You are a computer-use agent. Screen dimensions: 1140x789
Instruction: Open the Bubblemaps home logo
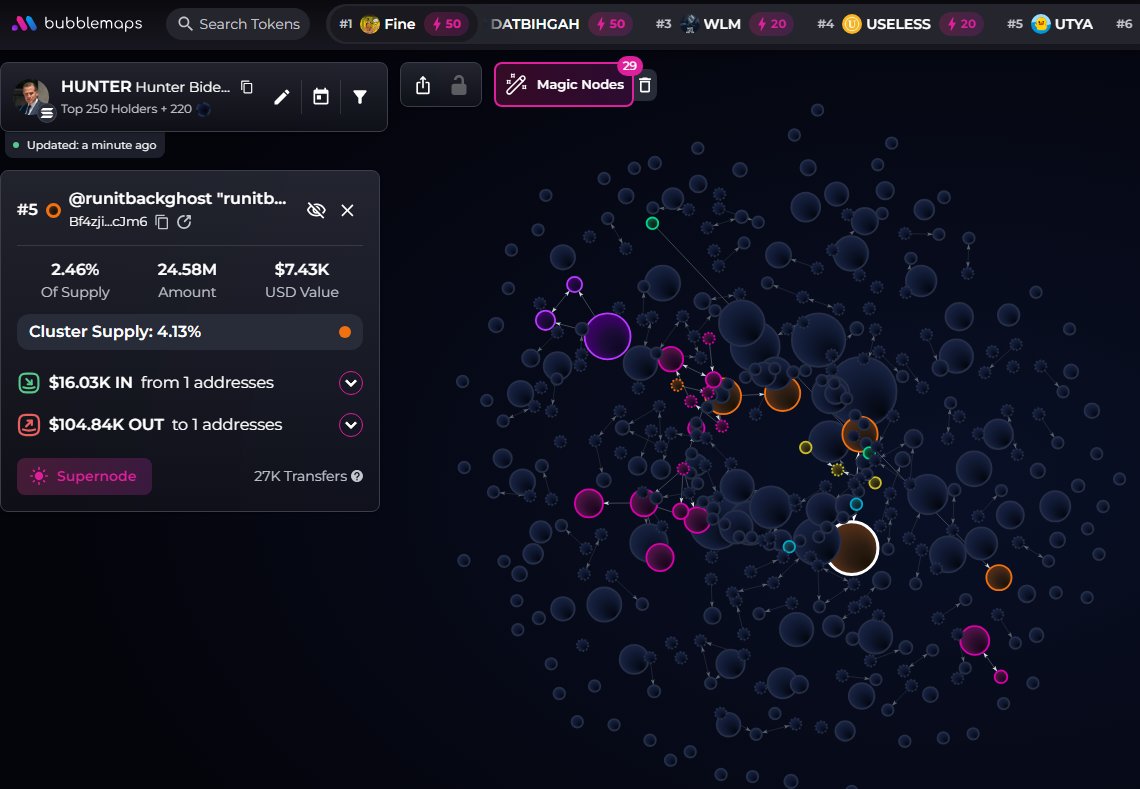pyautogui.click(x=77, y=23)
